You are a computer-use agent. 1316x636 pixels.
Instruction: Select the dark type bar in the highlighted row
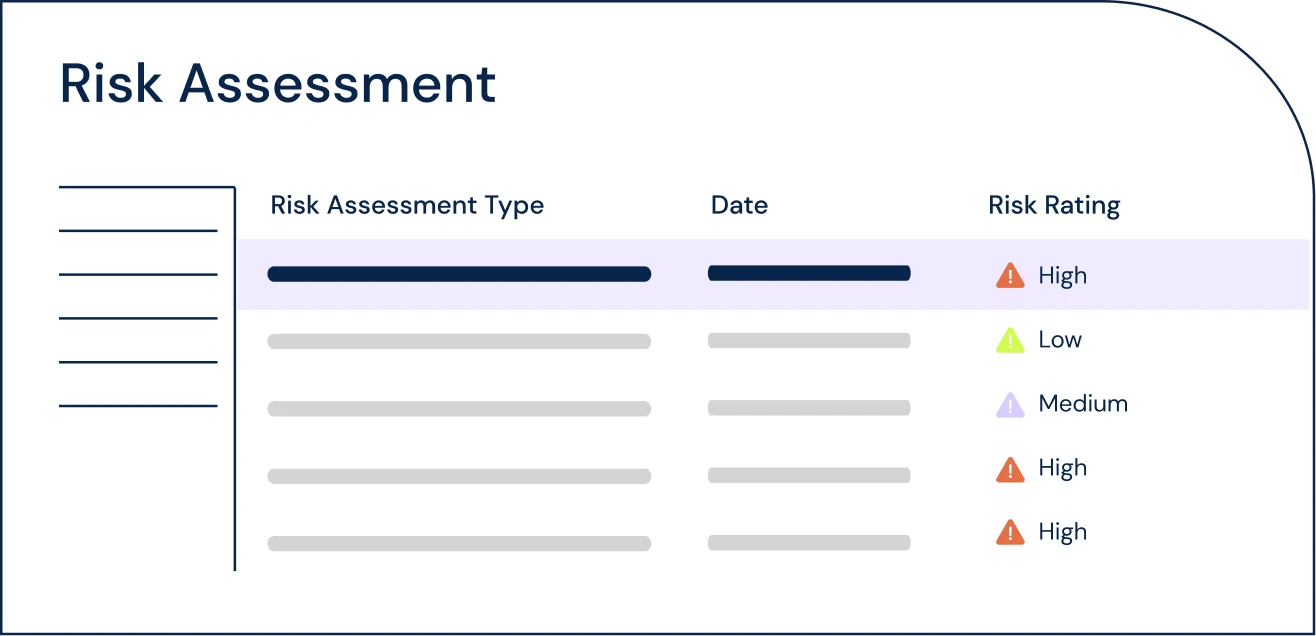459,274
